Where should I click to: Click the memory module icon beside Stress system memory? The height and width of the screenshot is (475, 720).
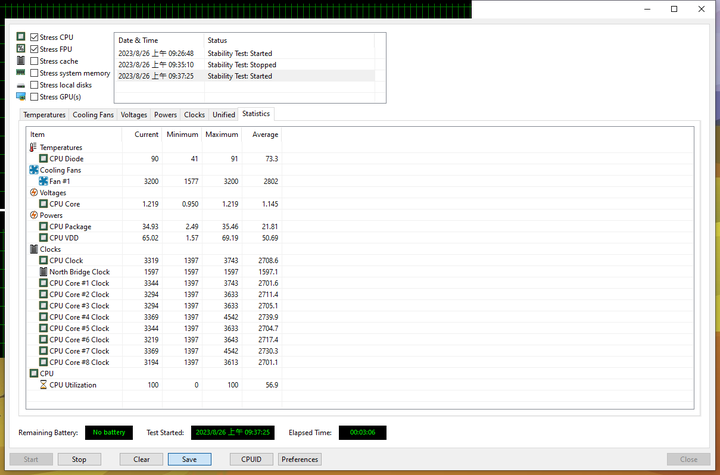(x=21, y=73)
